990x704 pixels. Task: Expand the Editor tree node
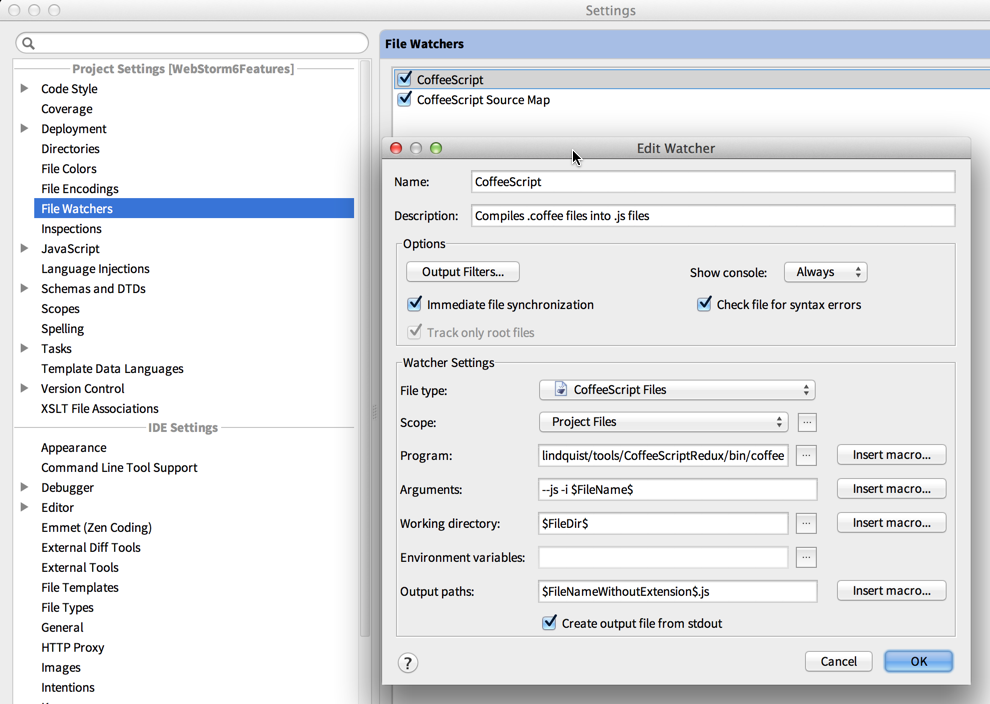[25, 507]
